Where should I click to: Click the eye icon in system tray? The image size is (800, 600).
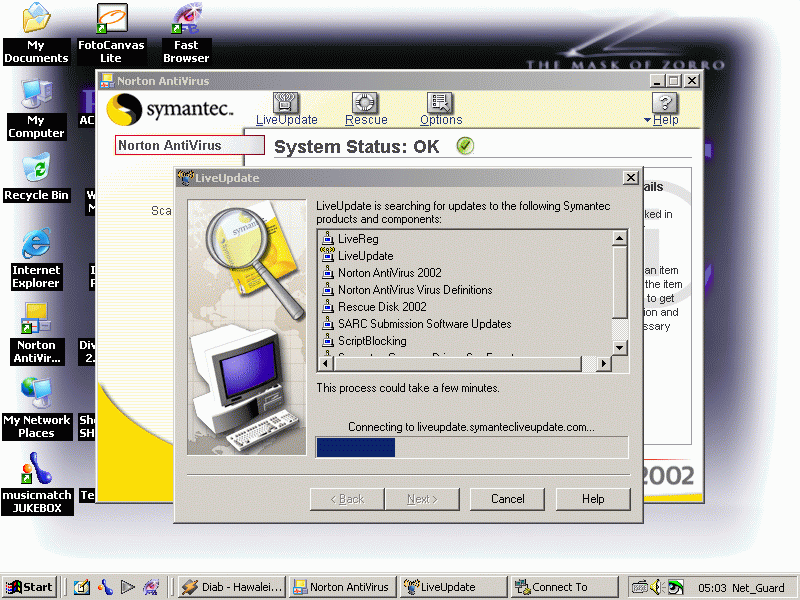tap(676, 587)
